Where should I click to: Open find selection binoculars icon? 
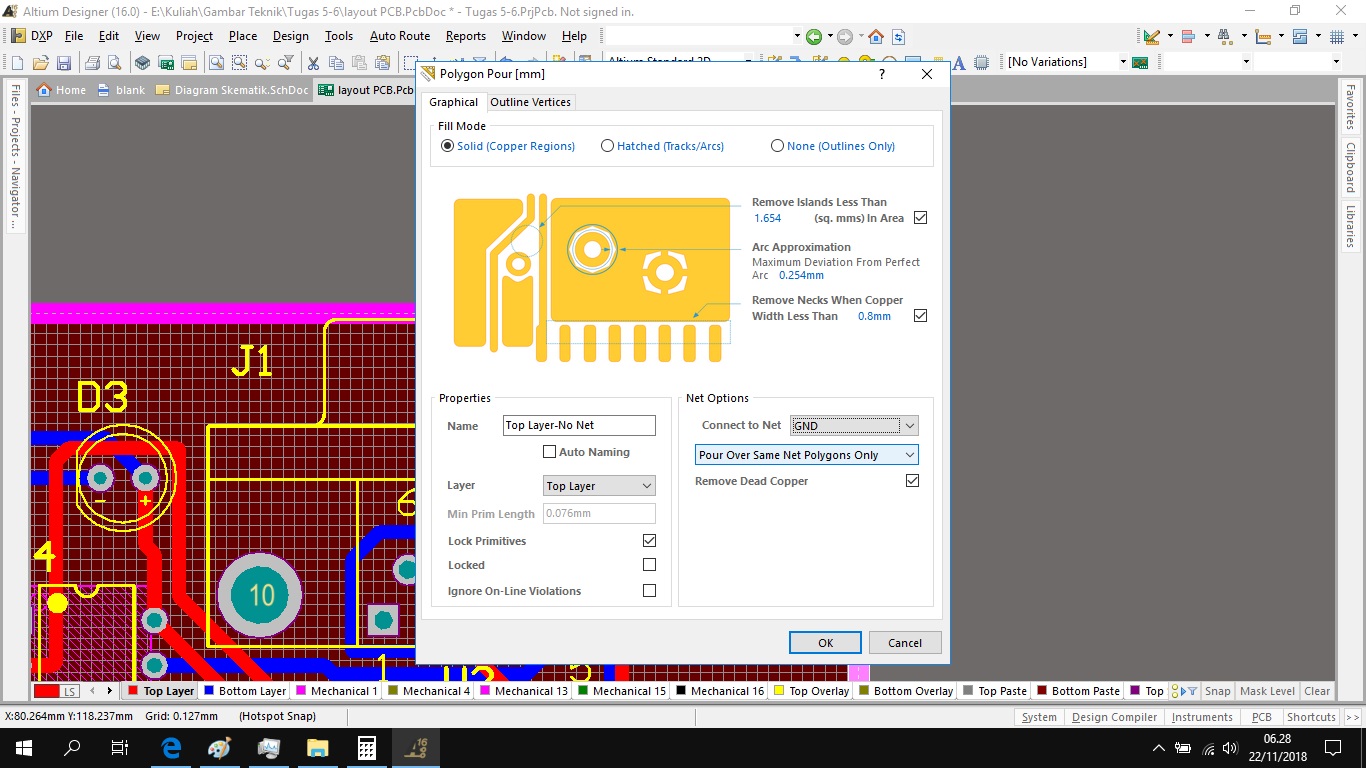pyautogui.click(x=1226, y=36)
